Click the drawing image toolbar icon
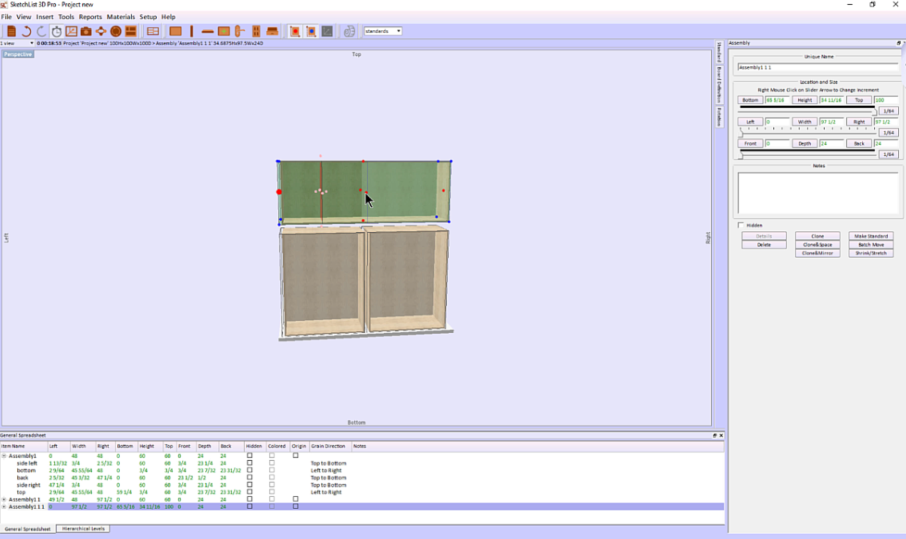This screenshot has width=906, height=539. (x=71, y=31)
